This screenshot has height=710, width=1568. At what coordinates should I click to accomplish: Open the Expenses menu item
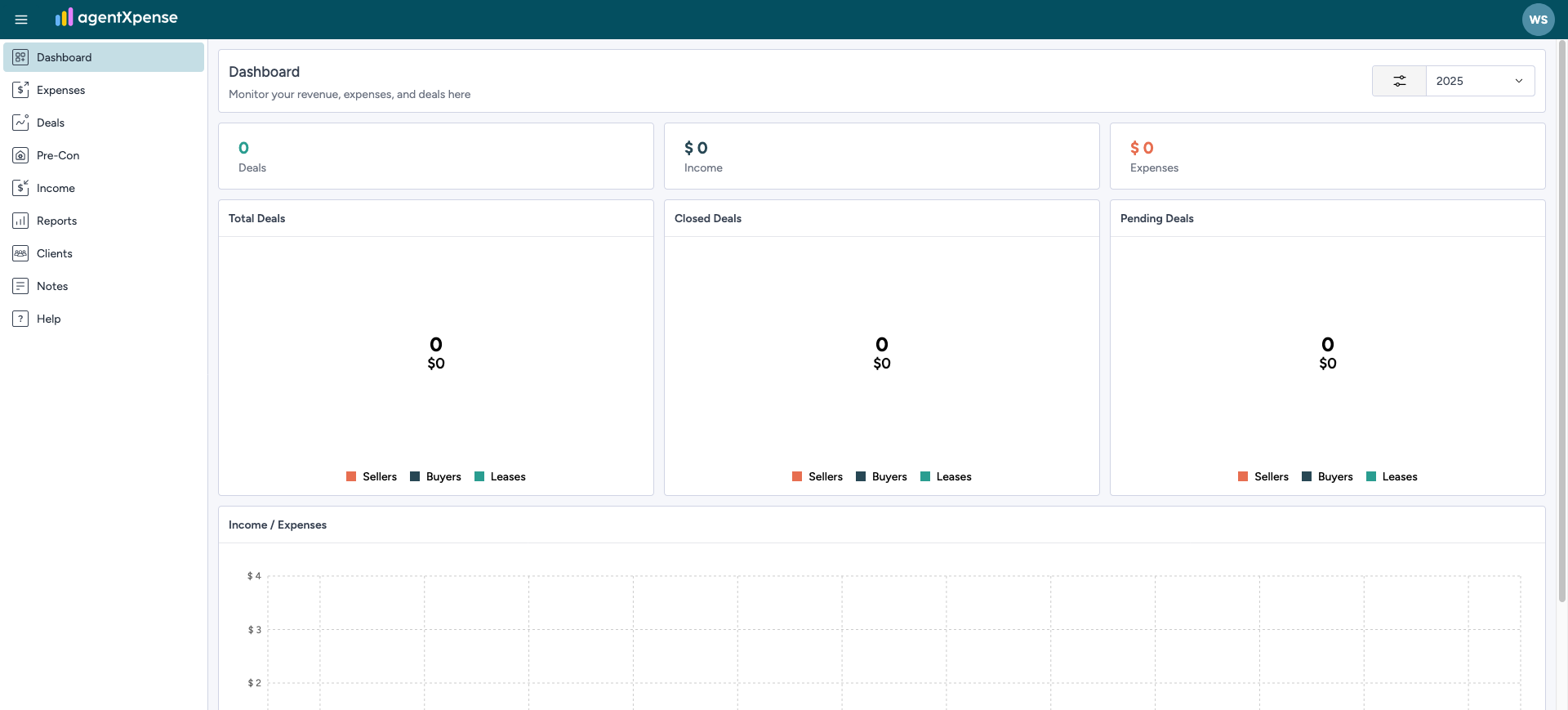point(104,90)
